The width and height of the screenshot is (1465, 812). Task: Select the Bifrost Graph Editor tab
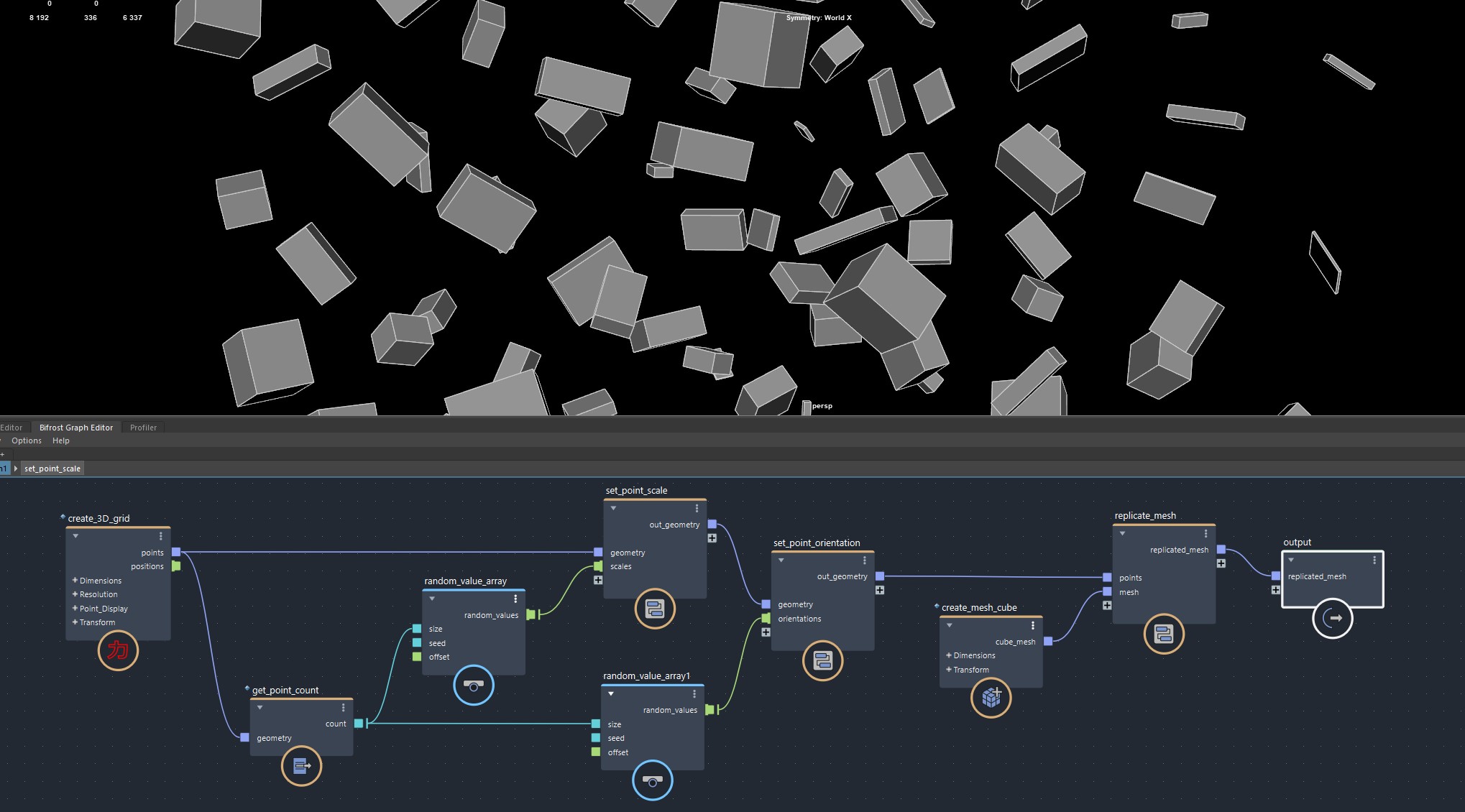coord(76,428)
